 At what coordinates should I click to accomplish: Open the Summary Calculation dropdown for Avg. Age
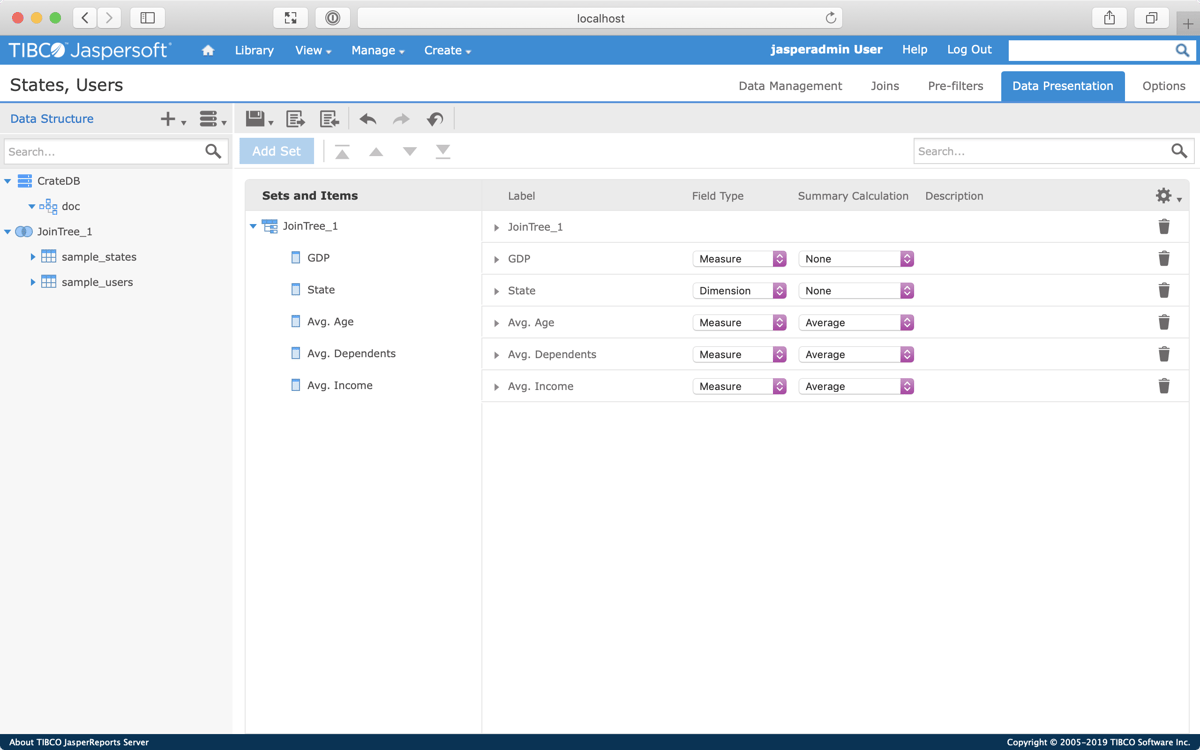[x=855, y=323]
